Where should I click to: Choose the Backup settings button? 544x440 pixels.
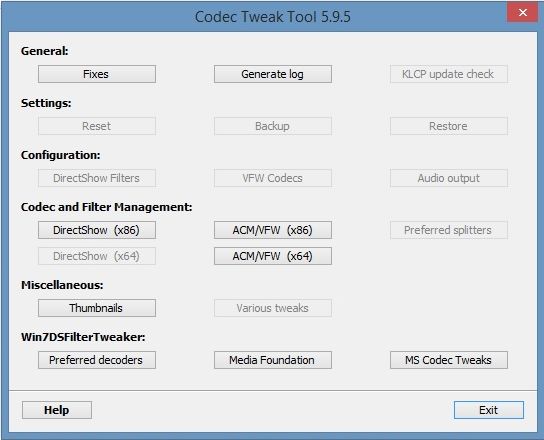(x=273, y=126)
